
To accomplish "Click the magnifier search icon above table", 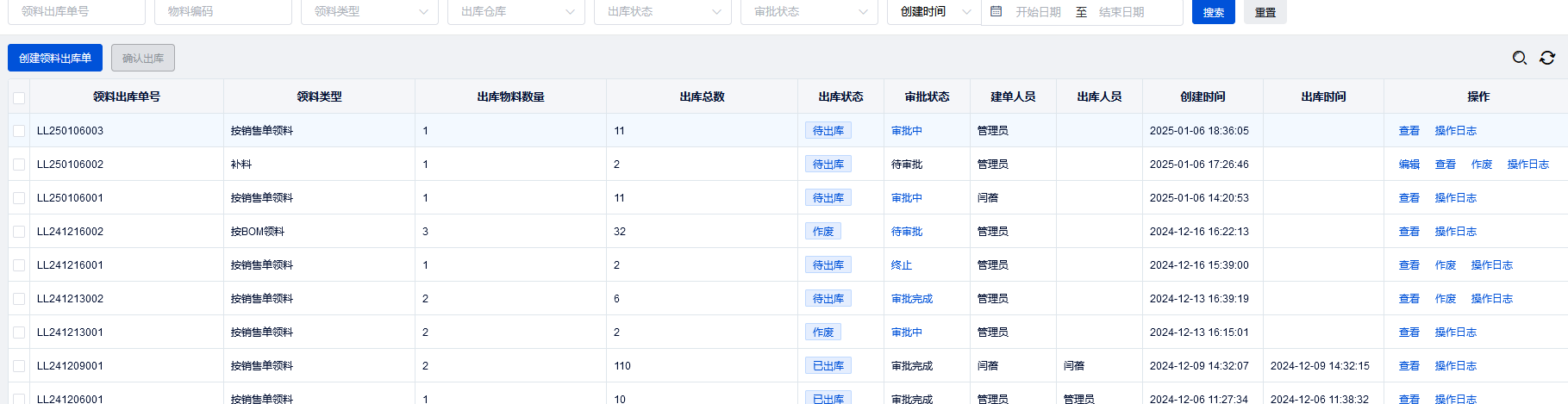I will pos(1520,58).
